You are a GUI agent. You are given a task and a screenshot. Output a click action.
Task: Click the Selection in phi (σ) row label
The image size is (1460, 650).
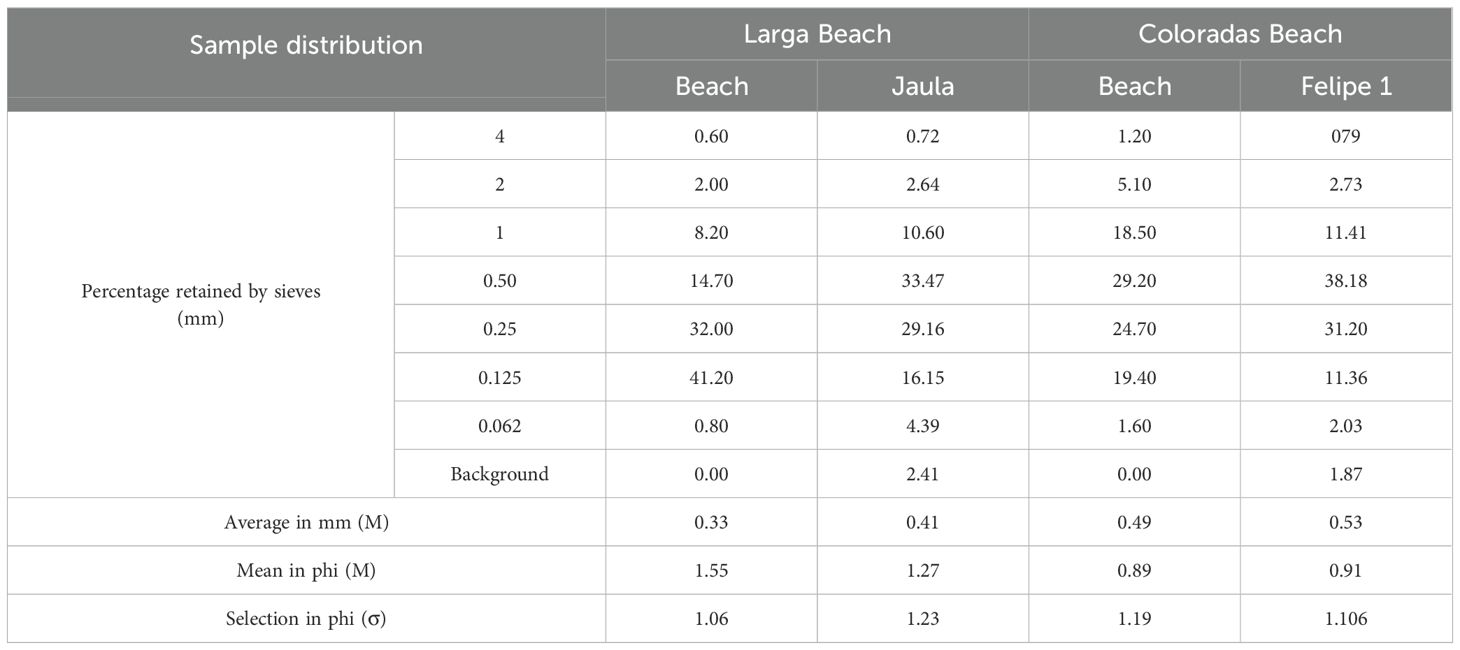click(306, 619)
